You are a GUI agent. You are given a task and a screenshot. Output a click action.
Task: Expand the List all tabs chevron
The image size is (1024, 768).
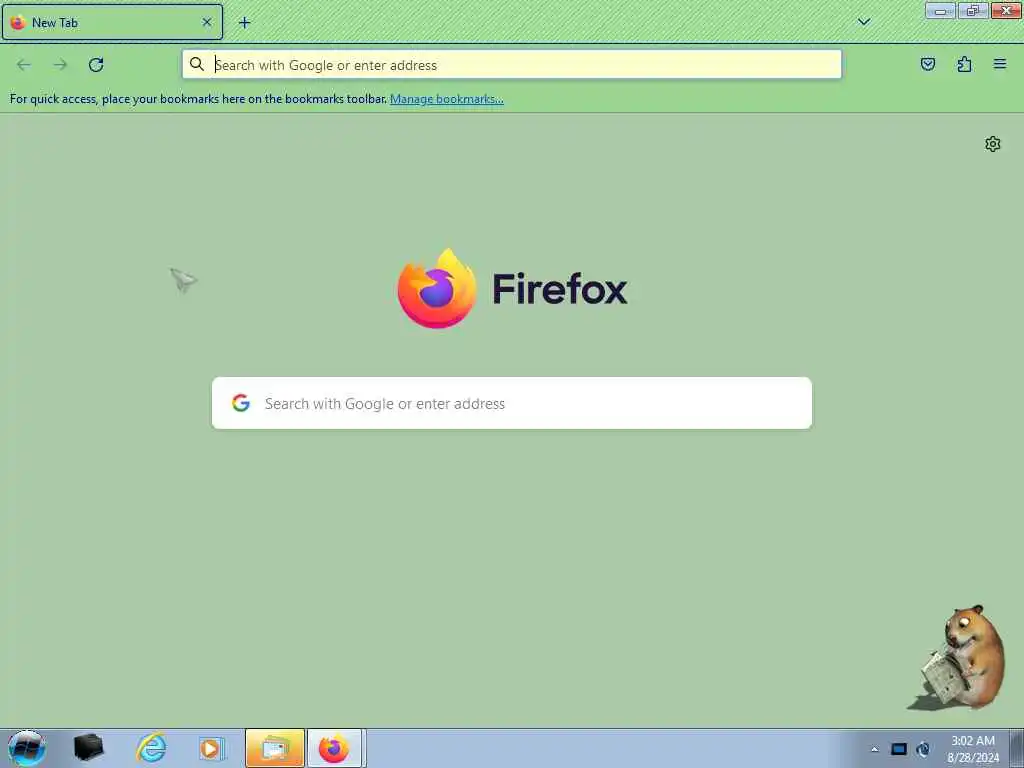point(864,22)
